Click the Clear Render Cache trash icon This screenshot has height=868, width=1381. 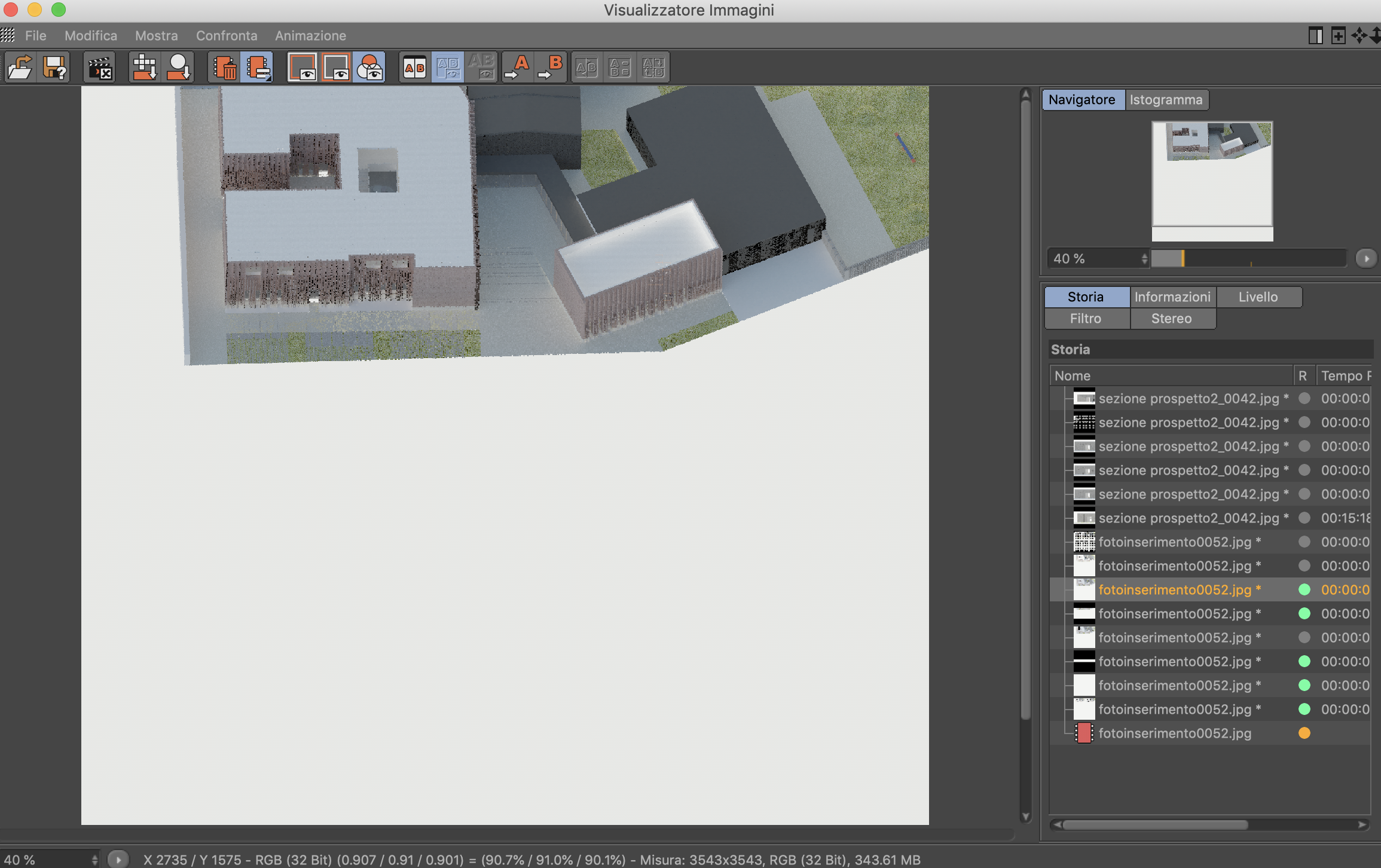[225, 67]
